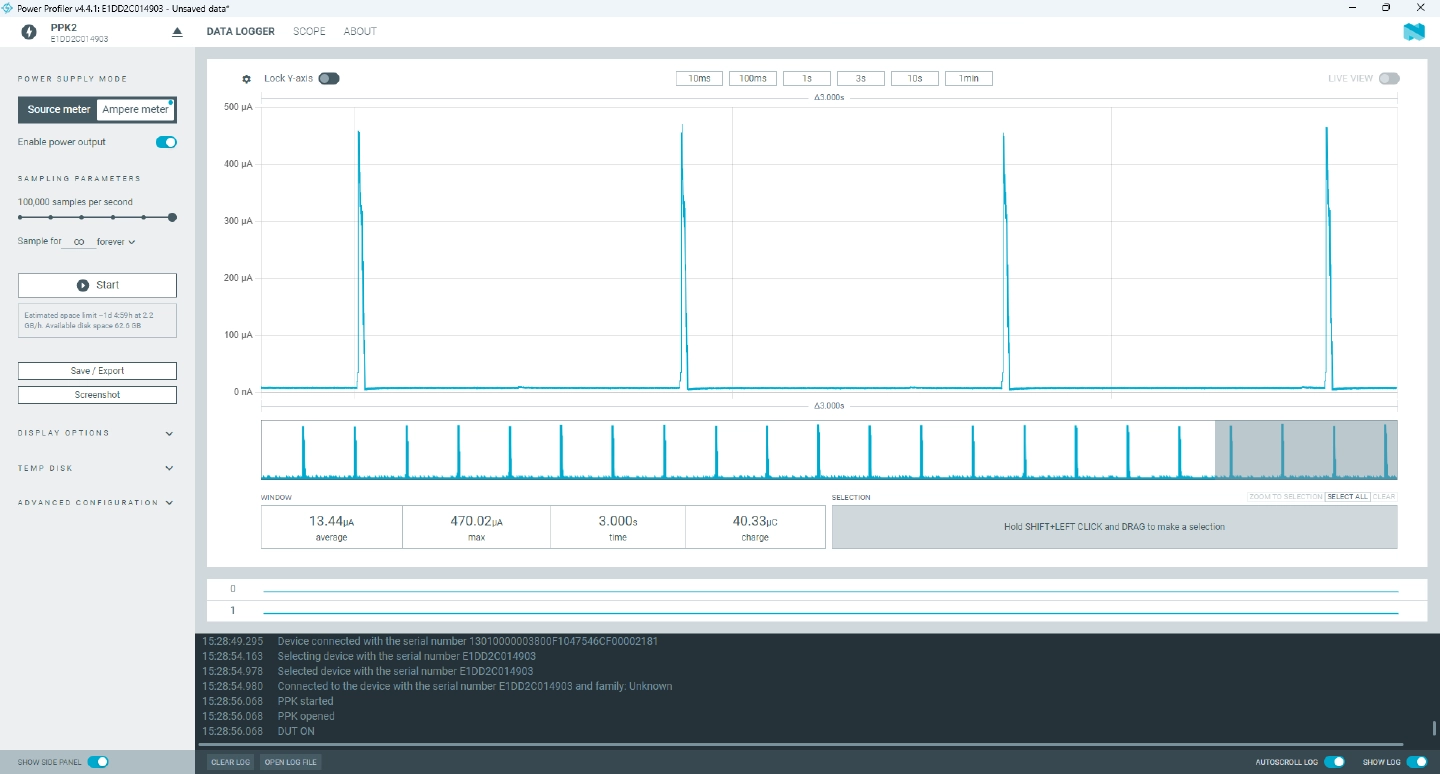Select Ampere meter mode
The height and width of the screenshot is (774, 1440).
click(135, 109)
